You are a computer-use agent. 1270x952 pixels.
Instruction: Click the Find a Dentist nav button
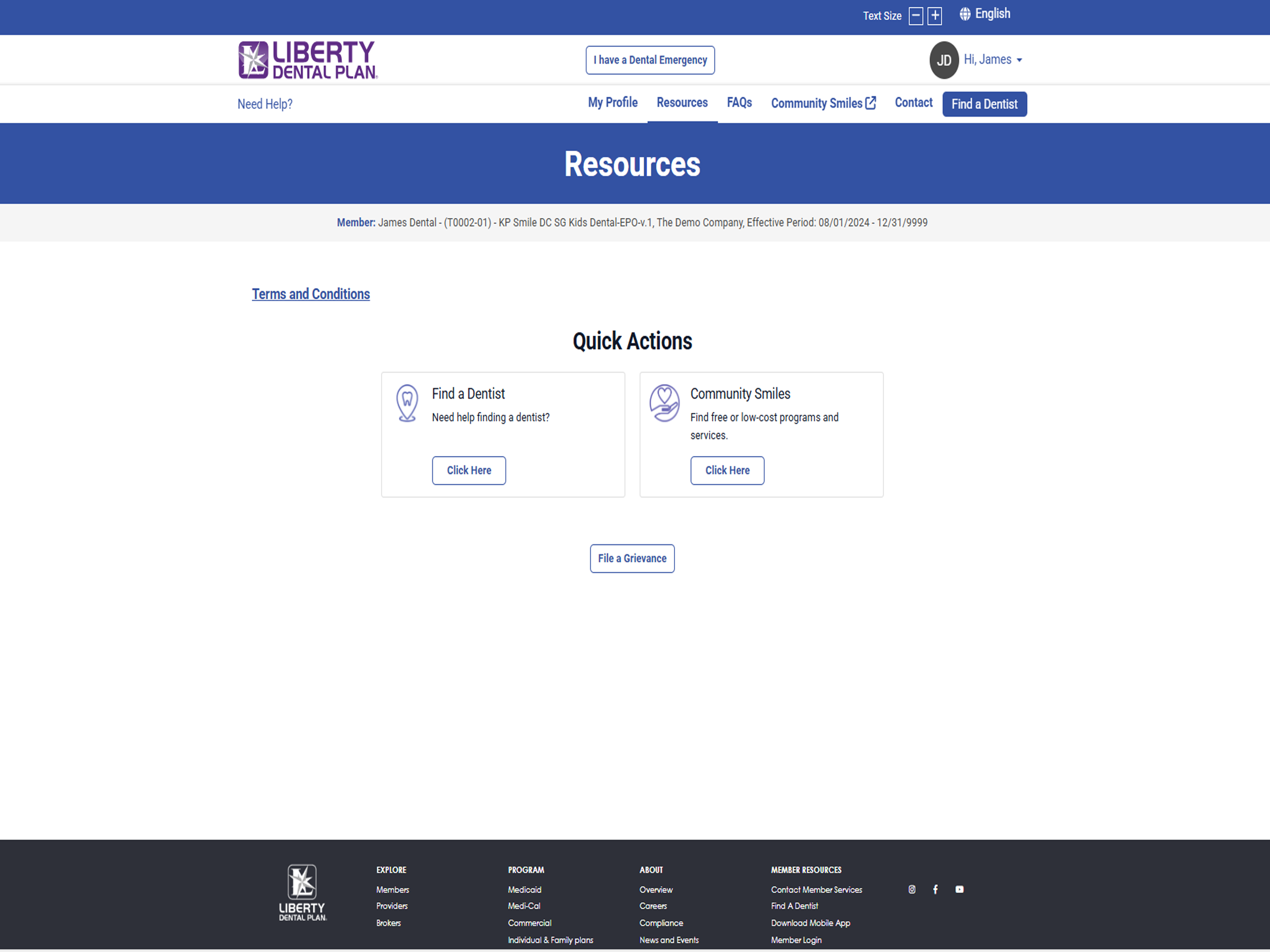[985, 104]
